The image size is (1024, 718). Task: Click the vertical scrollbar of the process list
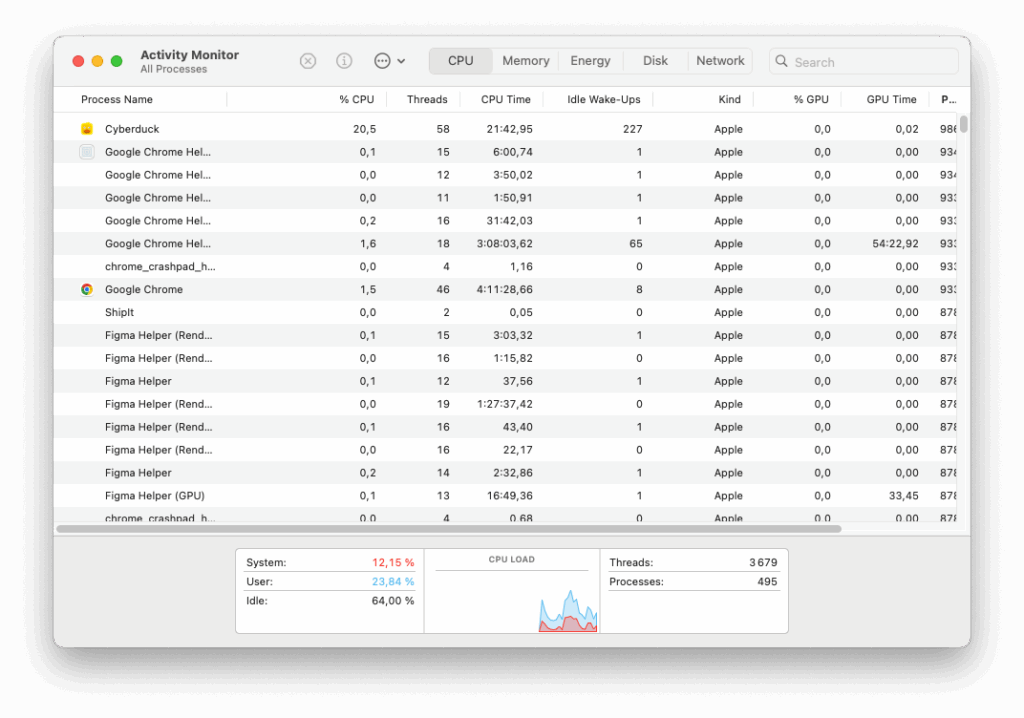[963, 124]
